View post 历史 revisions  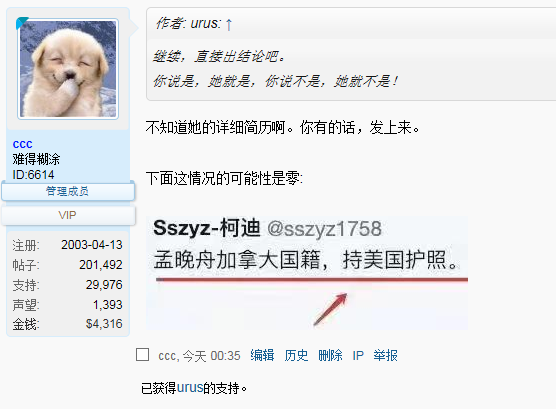(296, 355)
